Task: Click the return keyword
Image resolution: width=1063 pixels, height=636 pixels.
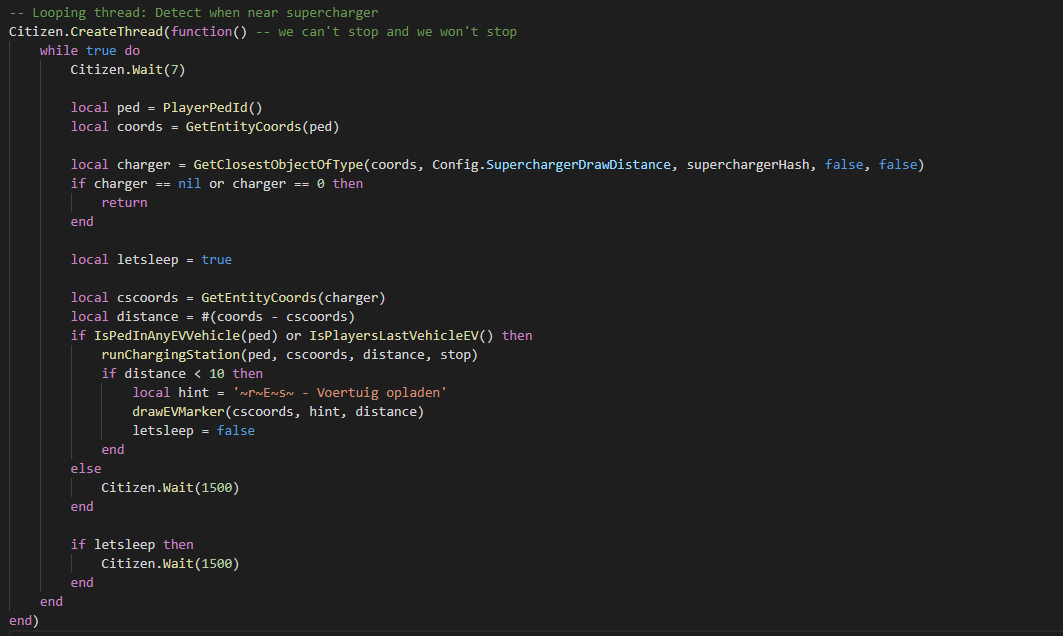Action: 124,202
